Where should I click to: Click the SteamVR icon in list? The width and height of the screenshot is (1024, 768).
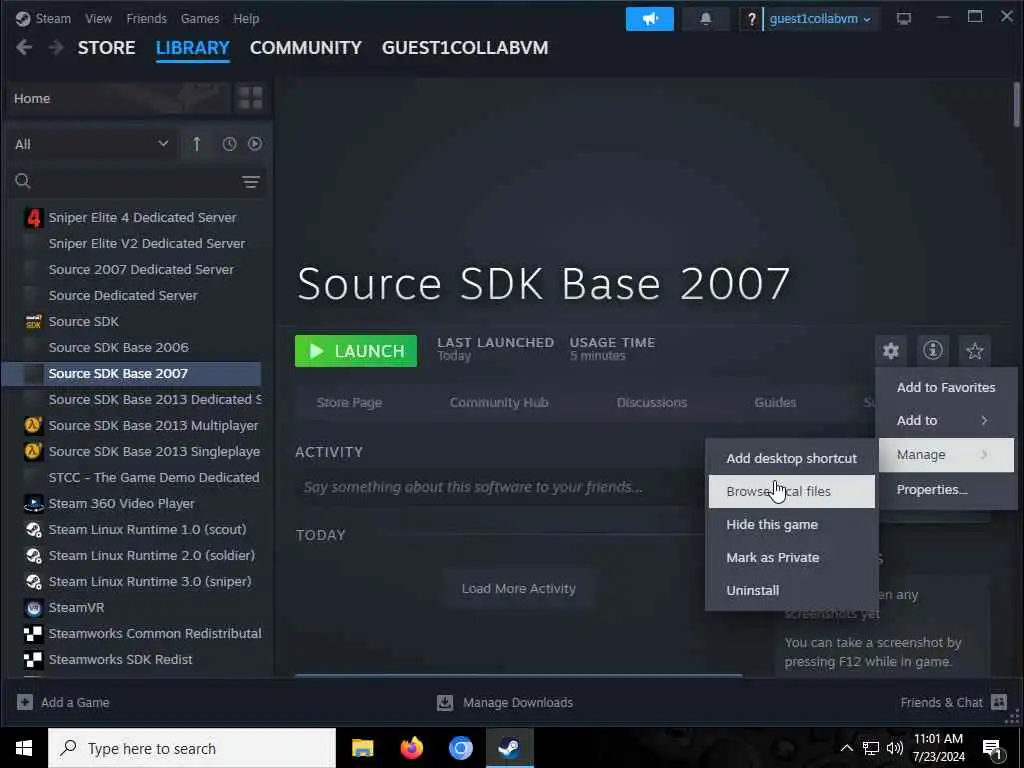click(x=33, y=607)
